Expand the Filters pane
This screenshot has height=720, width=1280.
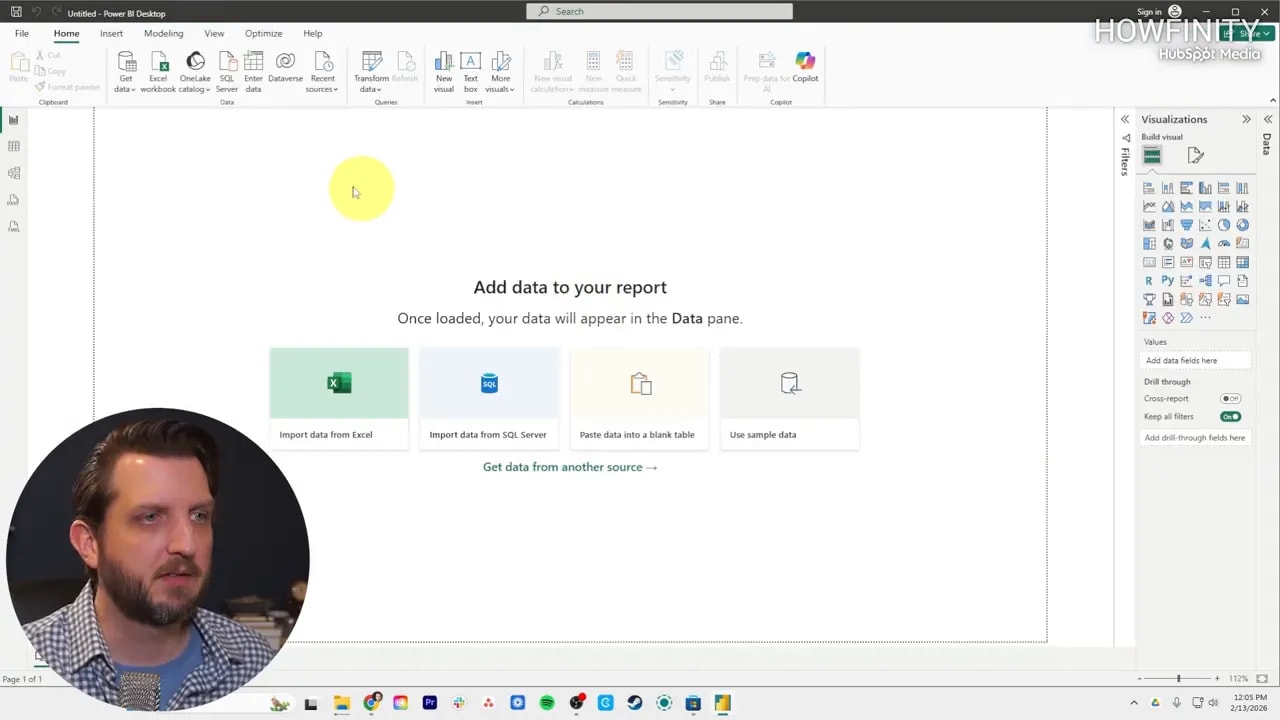[1125, 119]
